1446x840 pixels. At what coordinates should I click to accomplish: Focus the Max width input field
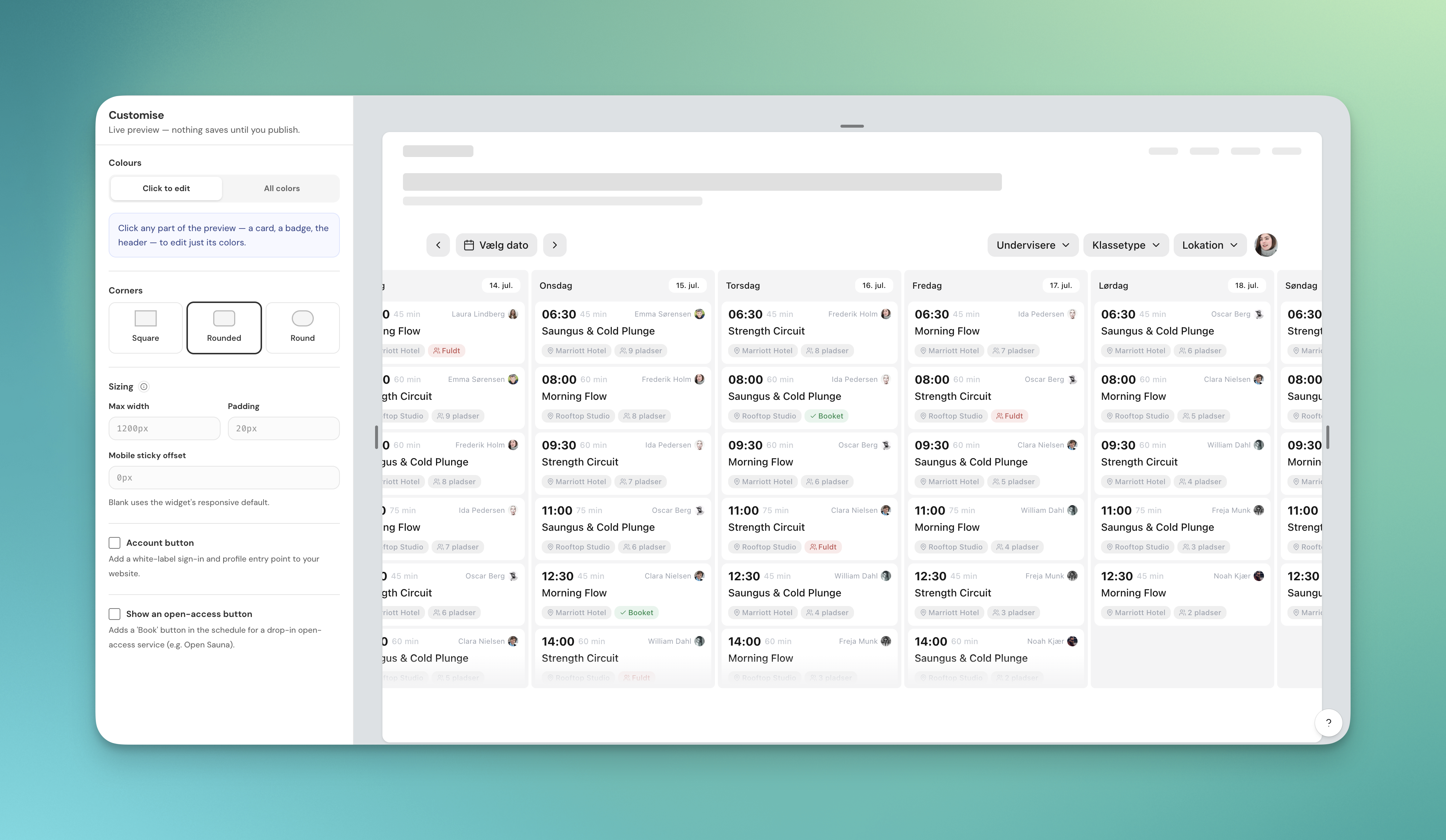pos(164,428)
